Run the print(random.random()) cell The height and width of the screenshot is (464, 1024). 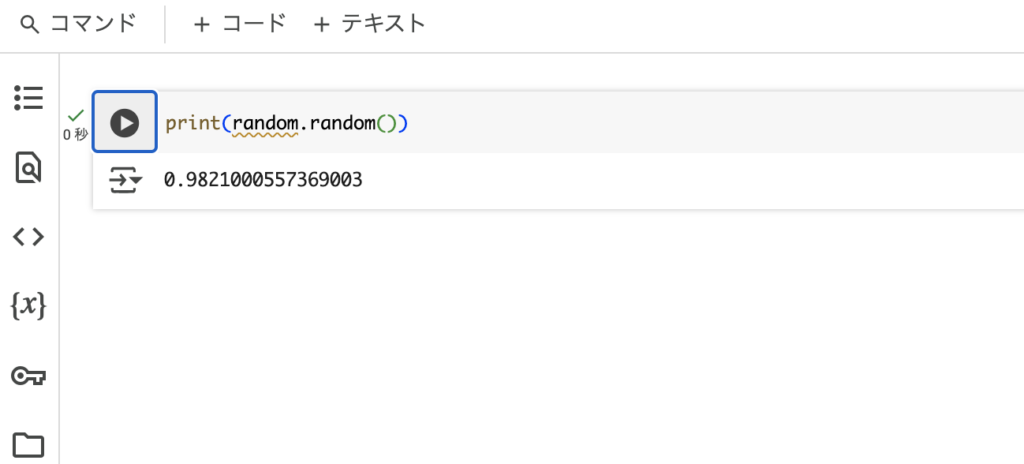[124, 122]
